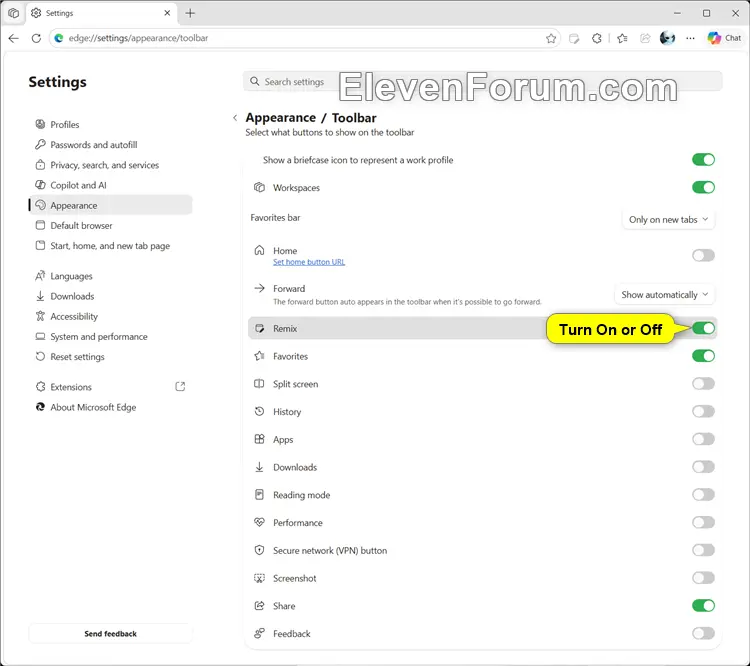Screen dimensions: 750x666
Task: Go to System and performance settings
Action: [110, 336]
